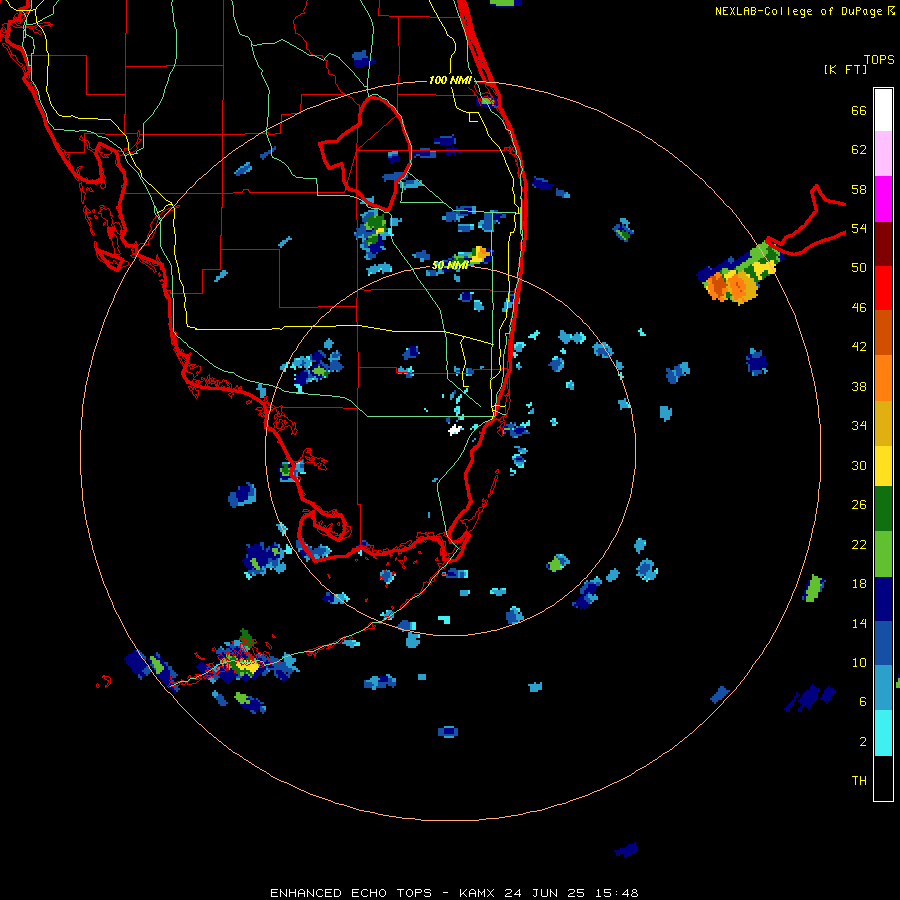This screenshot has height=900, width=900.
Task: Click the TOPS legend title
Action: pos(879,60)
